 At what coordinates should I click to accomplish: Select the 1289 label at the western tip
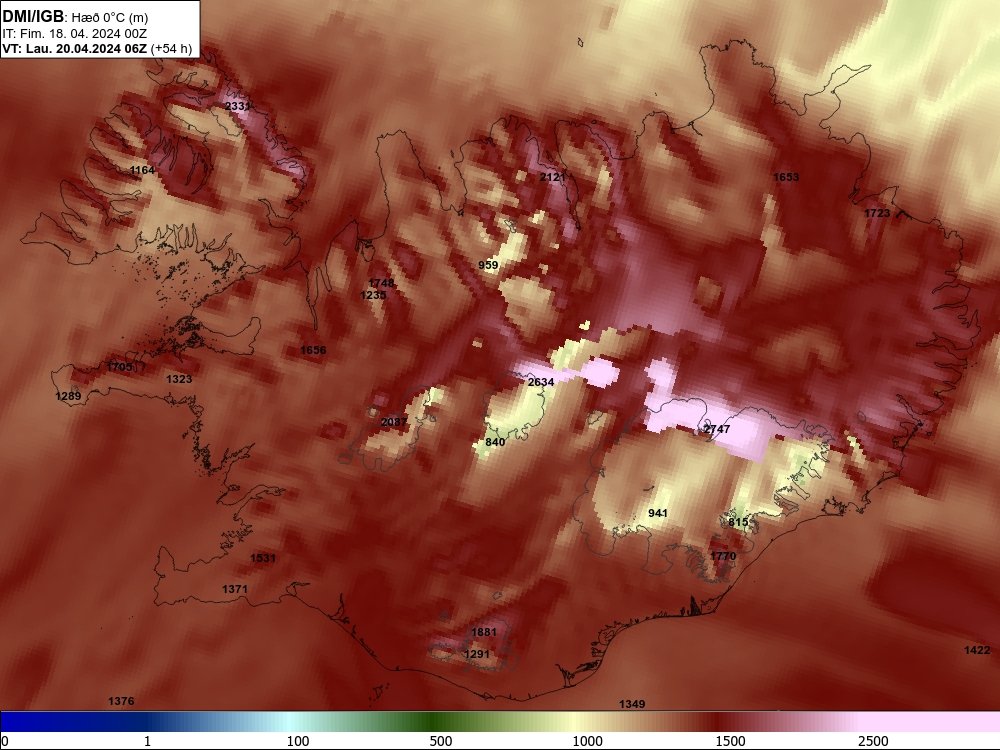tap(68, 397)
